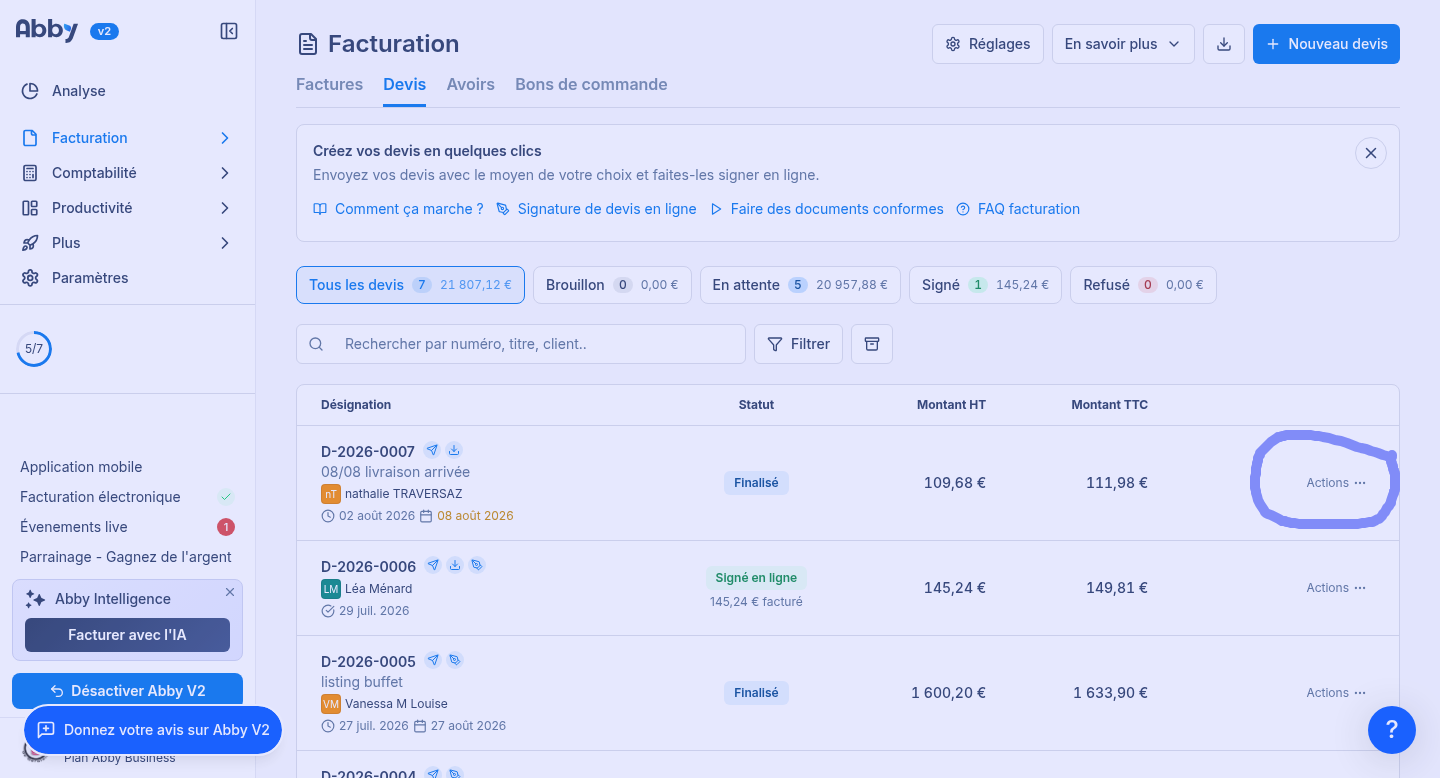Click Donnez votre avis sur Abby V2

[x=153, y=730]
